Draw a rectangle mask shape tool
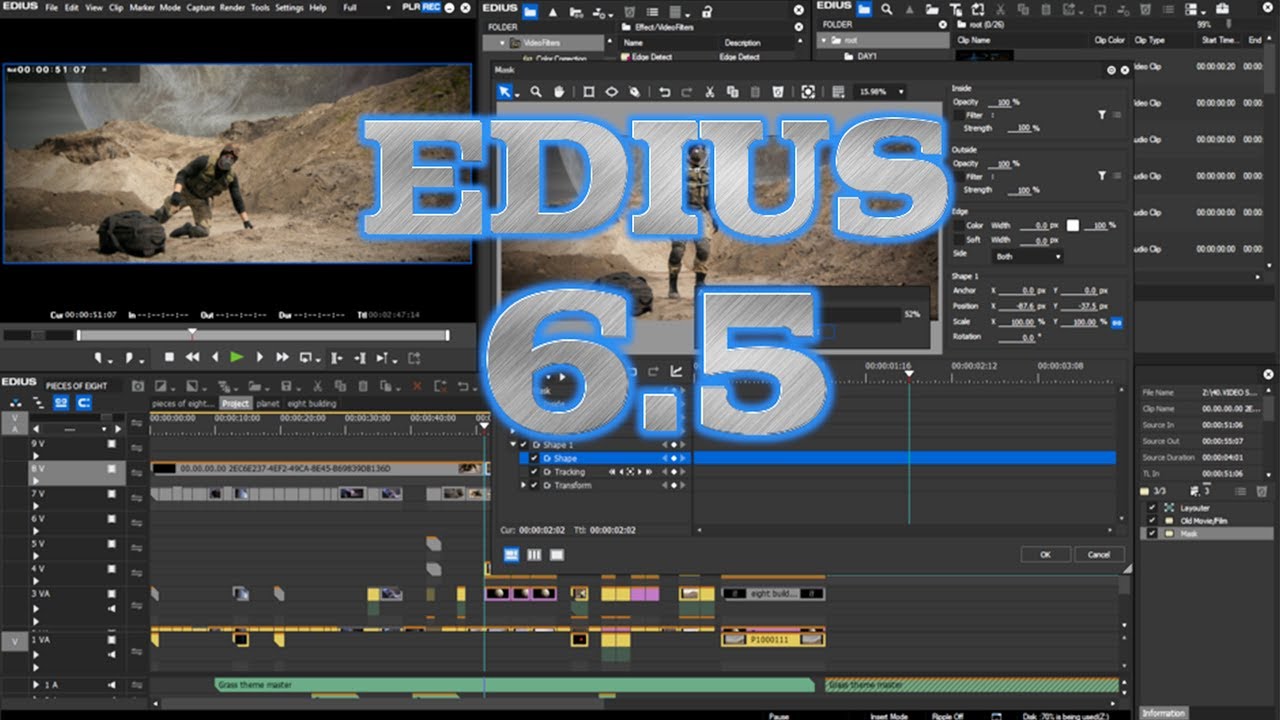 click(x=589, y=92)
